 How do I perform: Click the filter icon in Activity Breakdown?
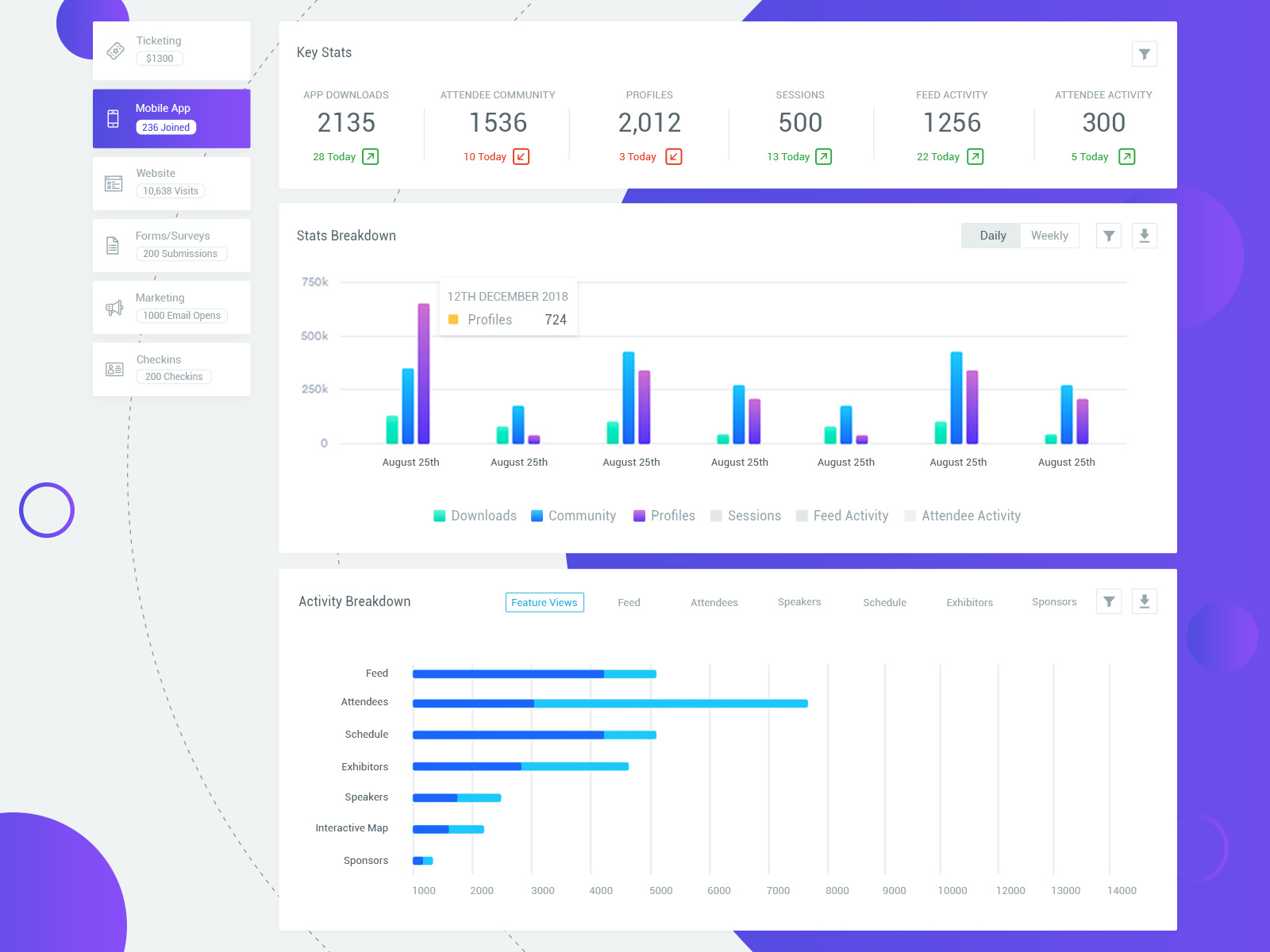(1108, 601)
